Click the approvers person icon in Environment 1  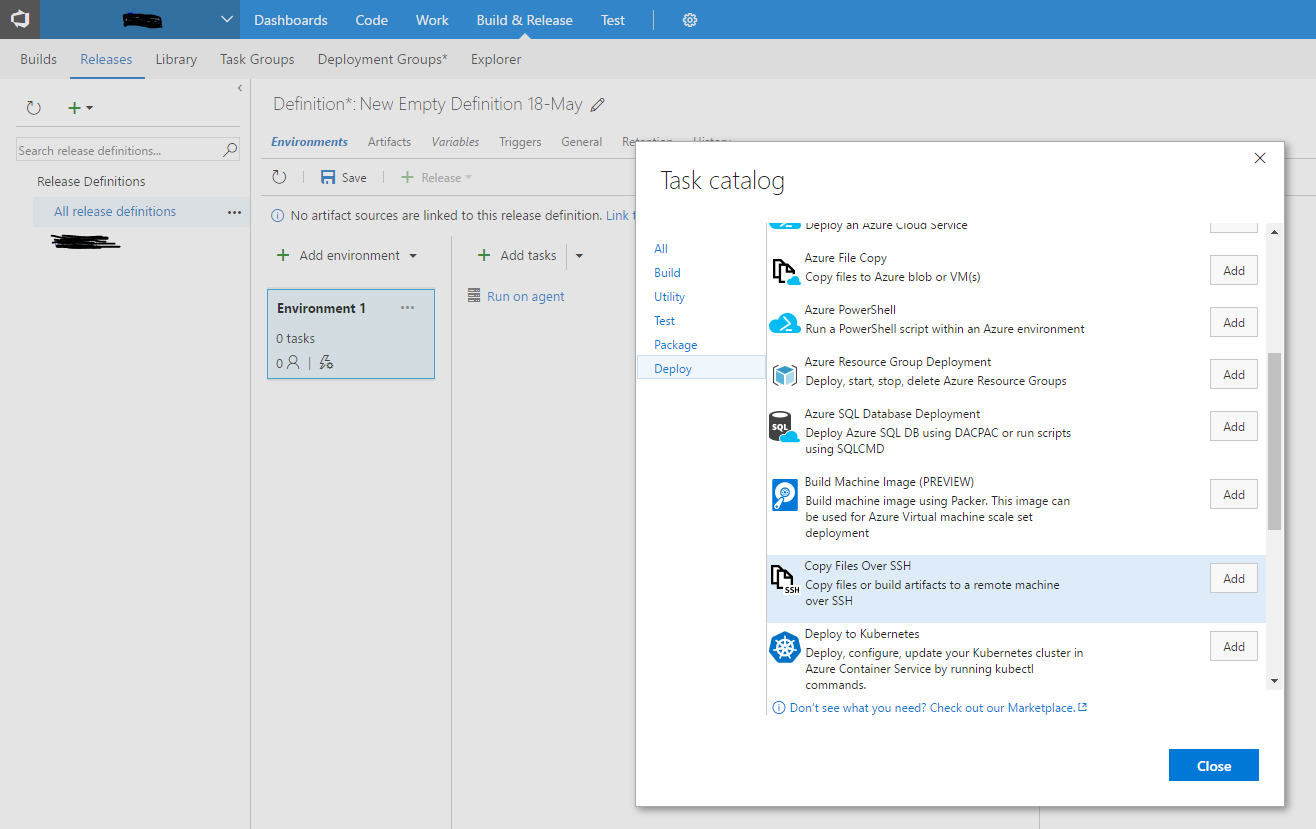(293, 362)
